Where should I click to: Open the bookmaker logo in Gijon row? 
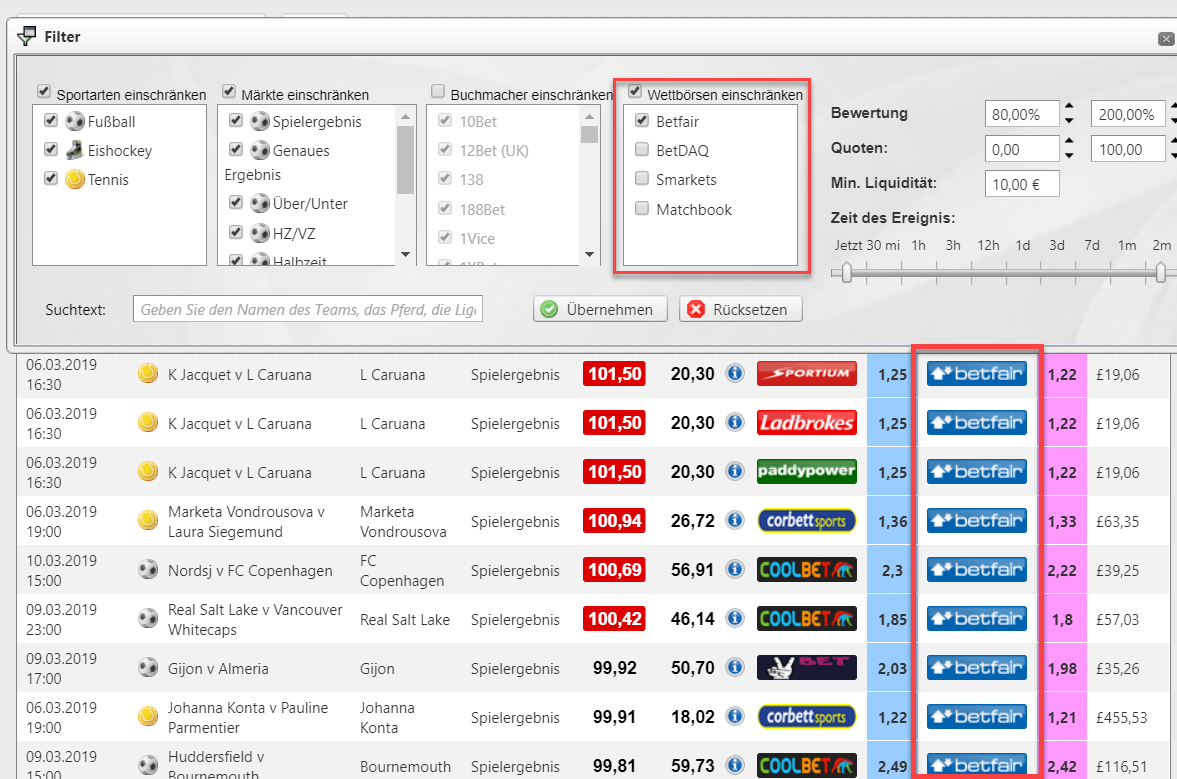[806, 667]
